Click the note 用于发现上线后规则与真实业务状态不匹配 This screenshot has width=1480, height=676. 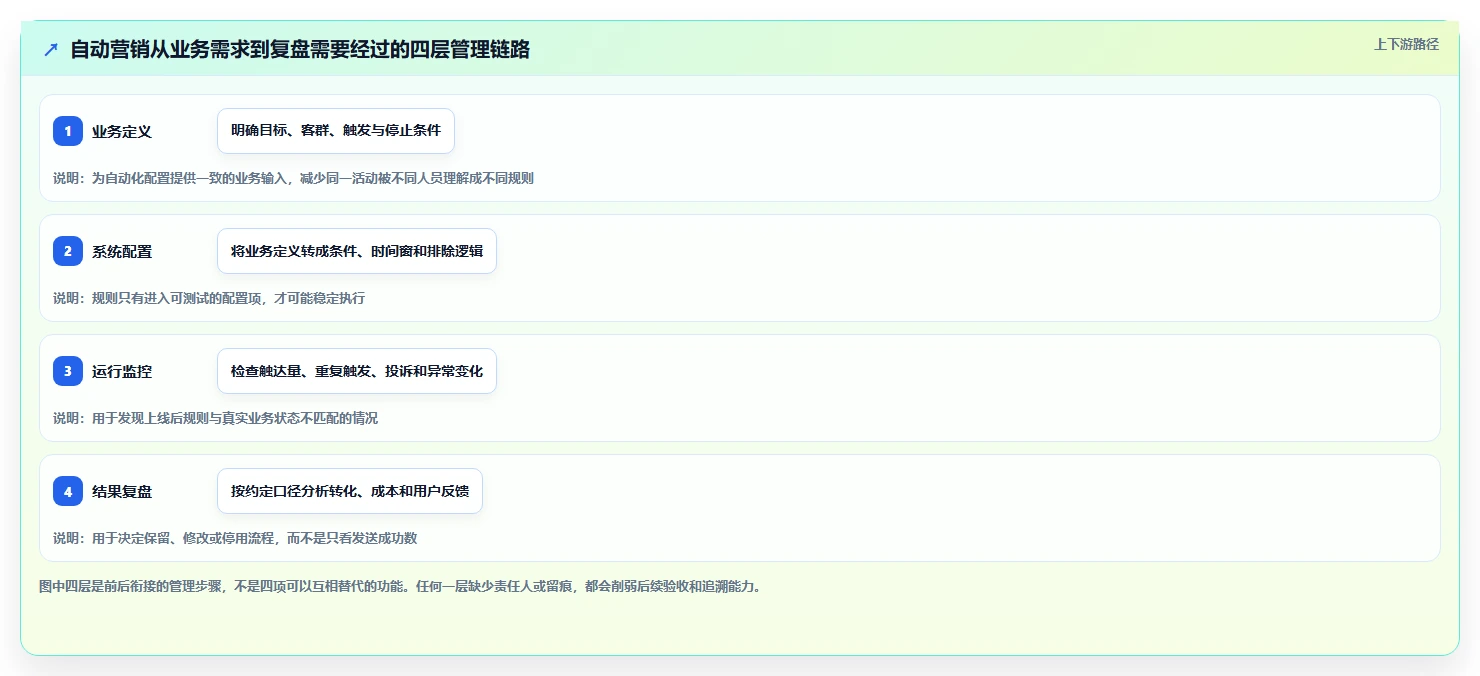[x=215, y=418]
